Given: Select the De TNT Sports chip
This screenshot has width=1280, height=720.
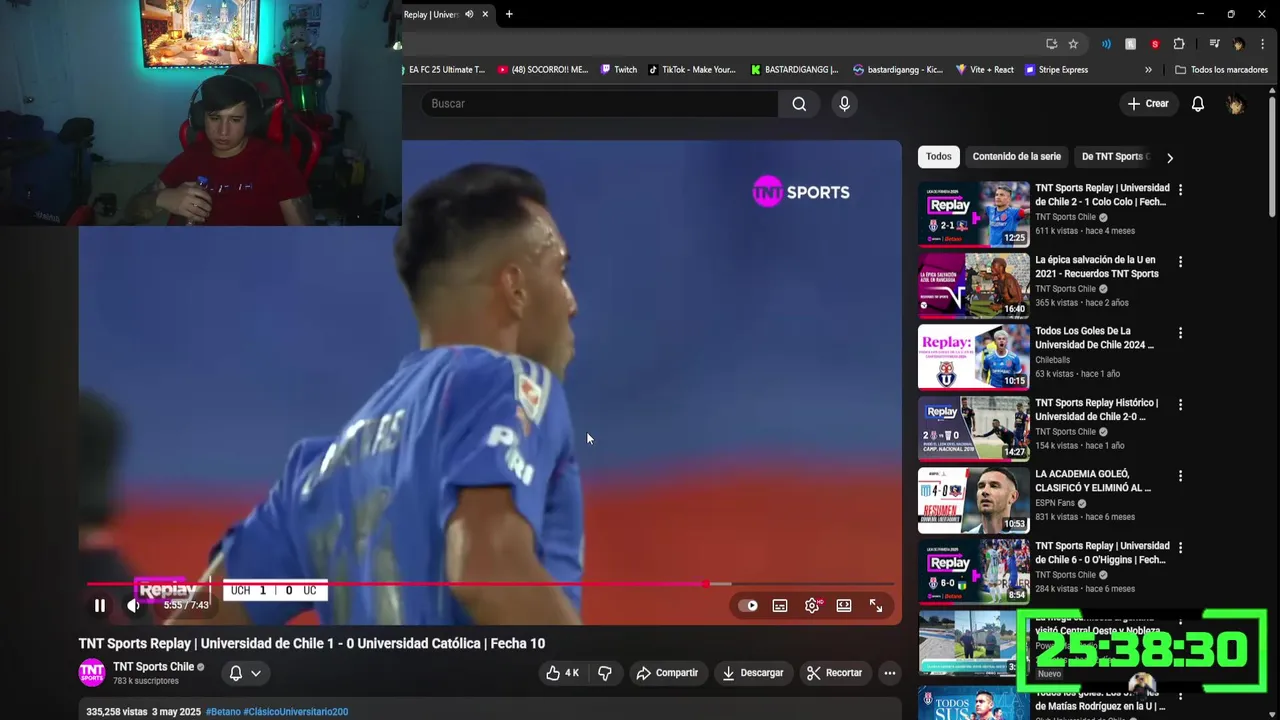Looking at the screenshot, I should tap(1112, 157).
